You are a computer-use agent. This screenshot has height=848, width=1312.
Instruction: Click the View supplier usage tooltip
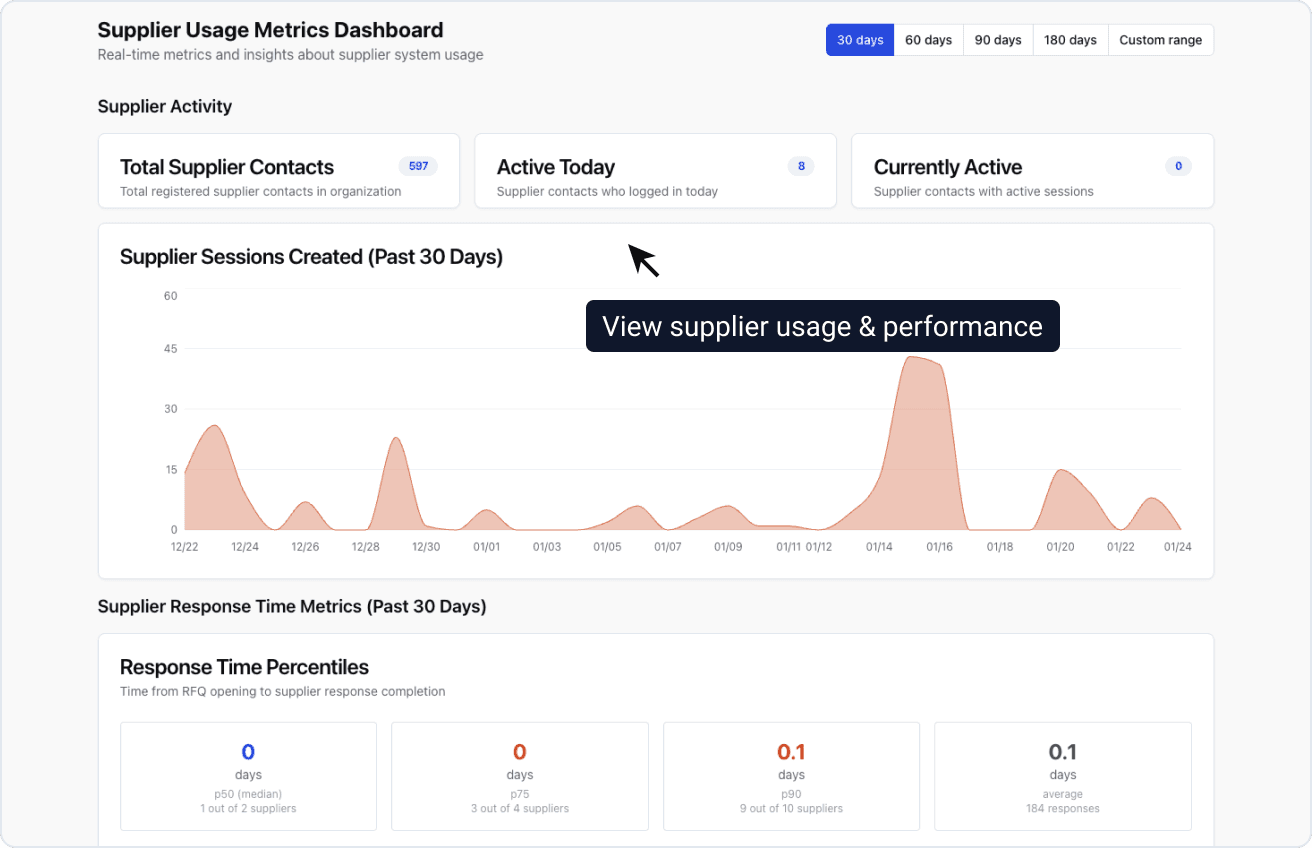(822, 326)
